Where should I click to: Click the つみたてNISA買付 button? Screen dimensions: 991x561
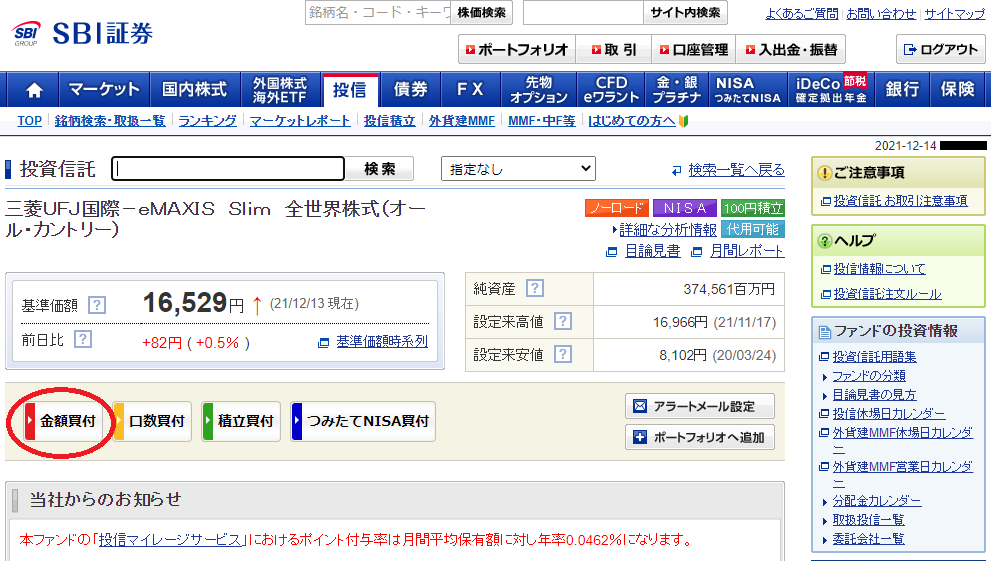pos(363,421)
